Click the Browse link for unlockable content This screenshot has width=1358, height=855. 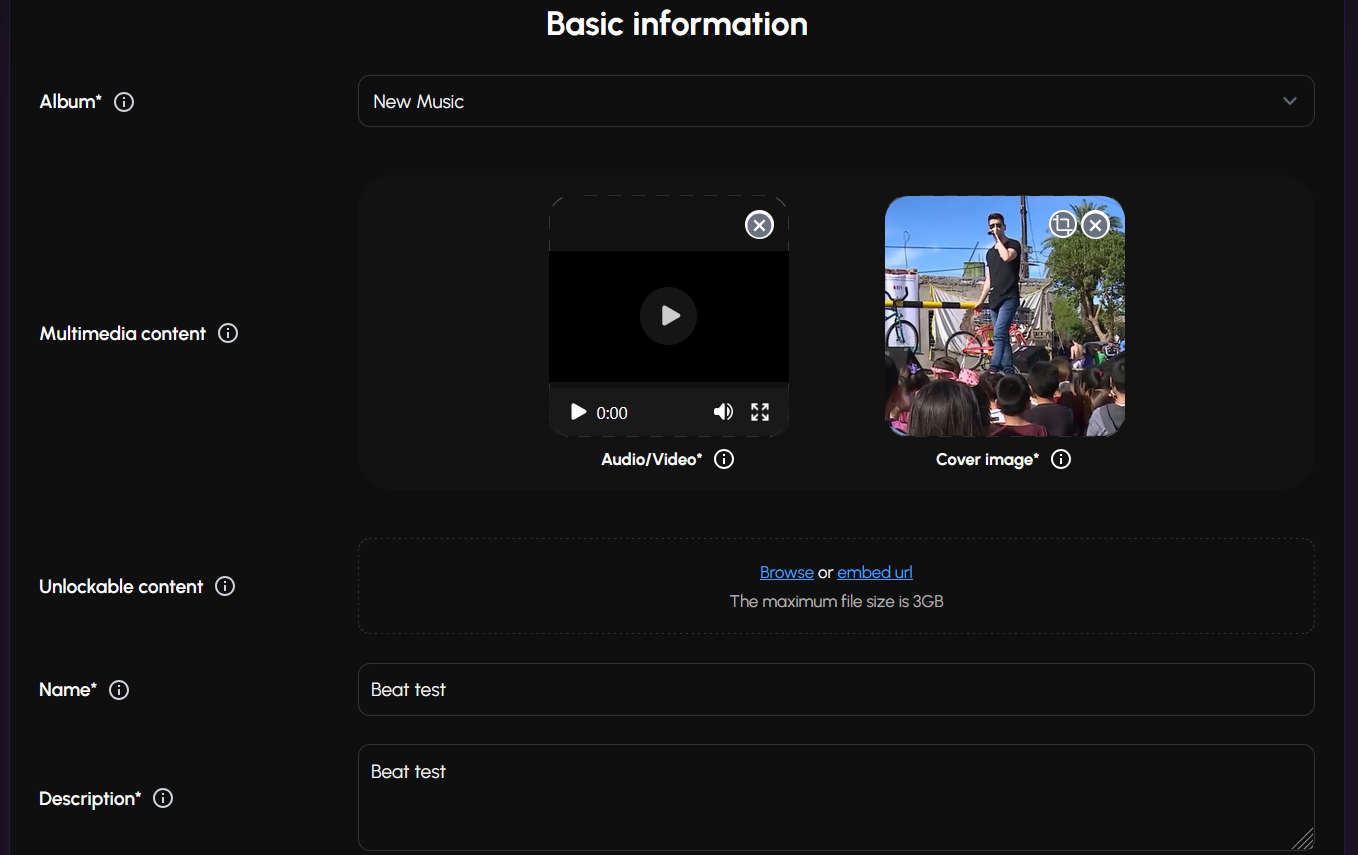(787, 572)
